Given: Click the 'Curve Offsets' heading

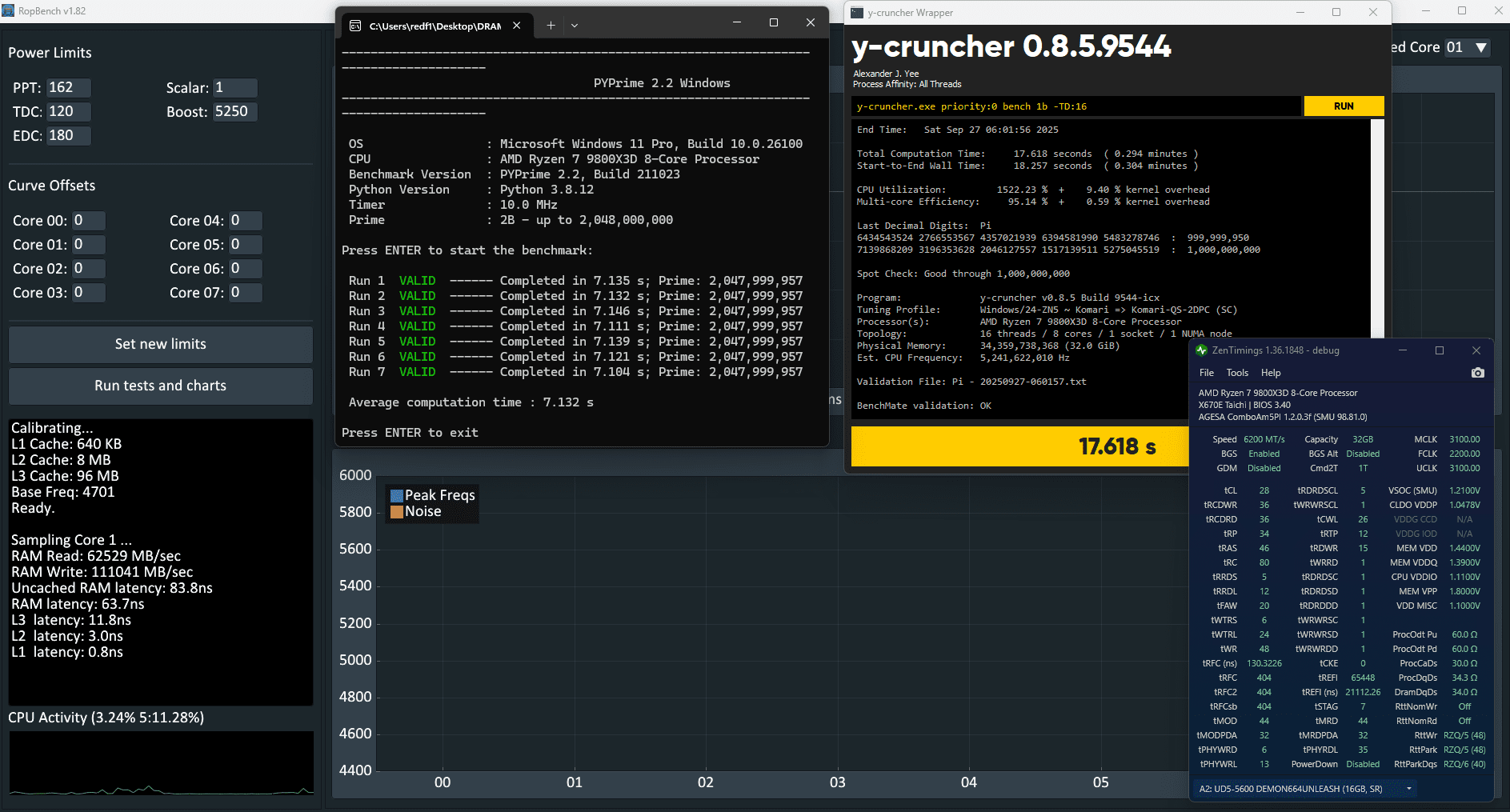Looking at the screenshot, I should [x=51, y=186].
